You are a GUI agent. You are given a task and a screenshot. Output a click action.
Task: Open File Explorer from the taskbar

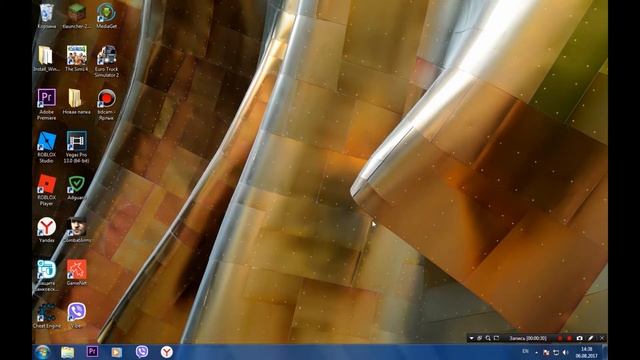coord(68,352)
